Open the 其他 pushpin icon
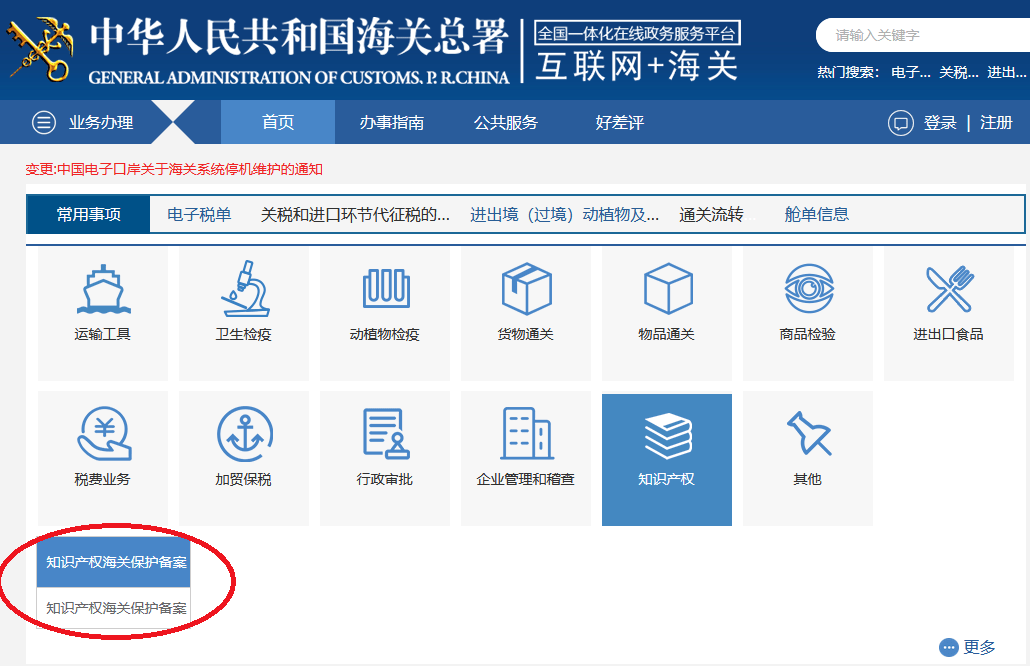Screen dimensions: 1030x666 click(x=809, y=433)
